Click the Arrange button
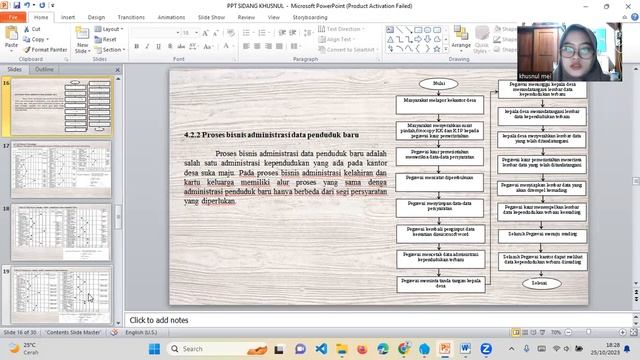Screen dimensions: 640x360 tap(461, 38)
